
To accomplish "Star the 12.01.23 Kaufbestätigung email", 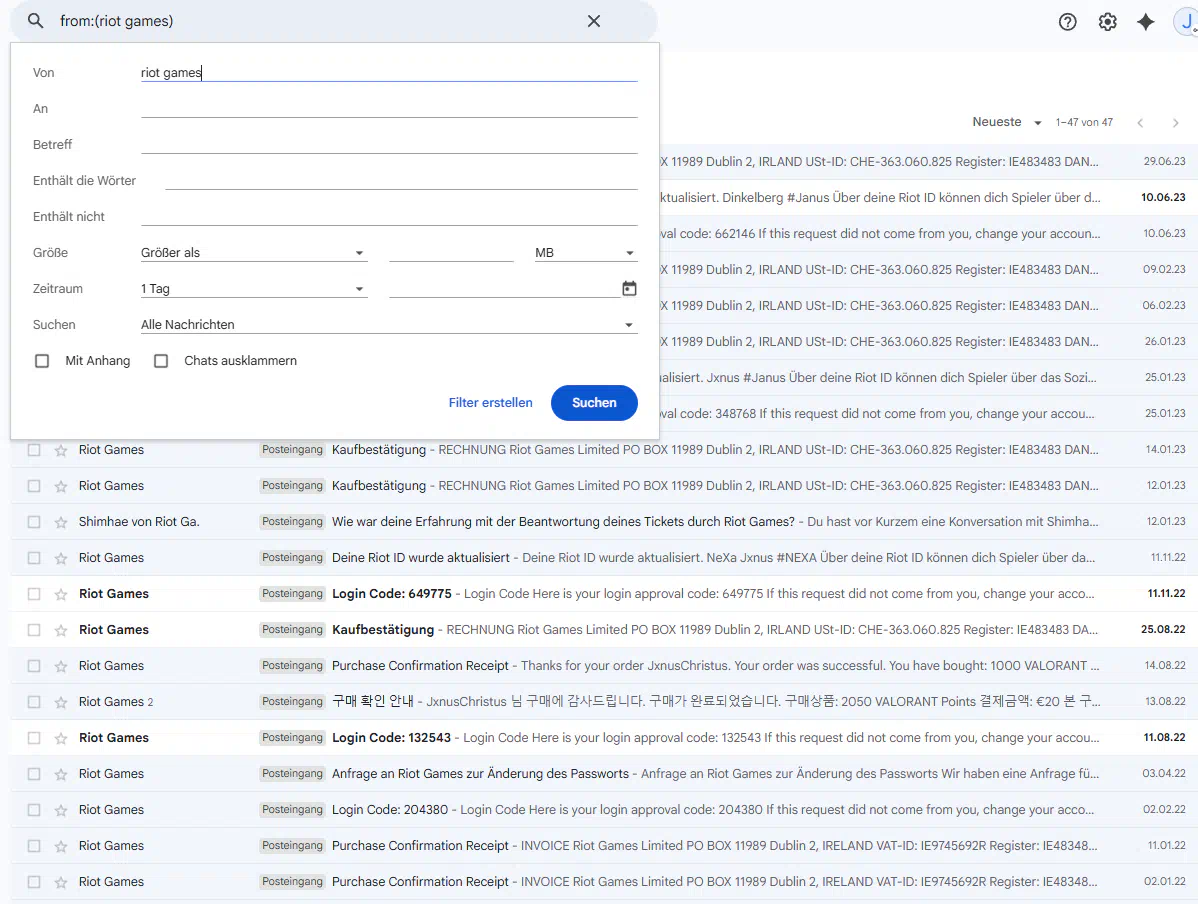I will click(61, 485).
